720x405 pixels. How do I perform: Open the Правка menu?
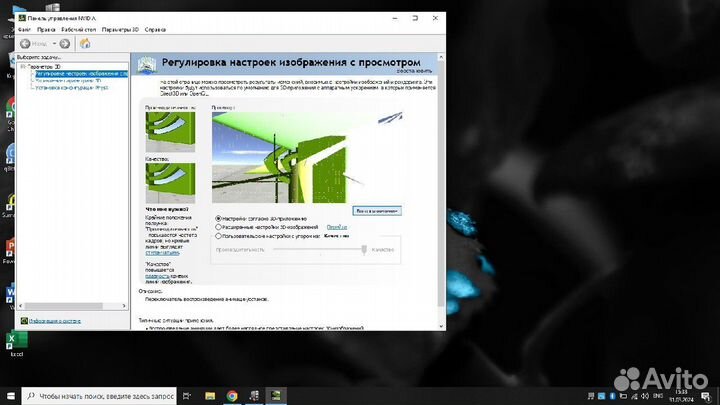(46, 29)
